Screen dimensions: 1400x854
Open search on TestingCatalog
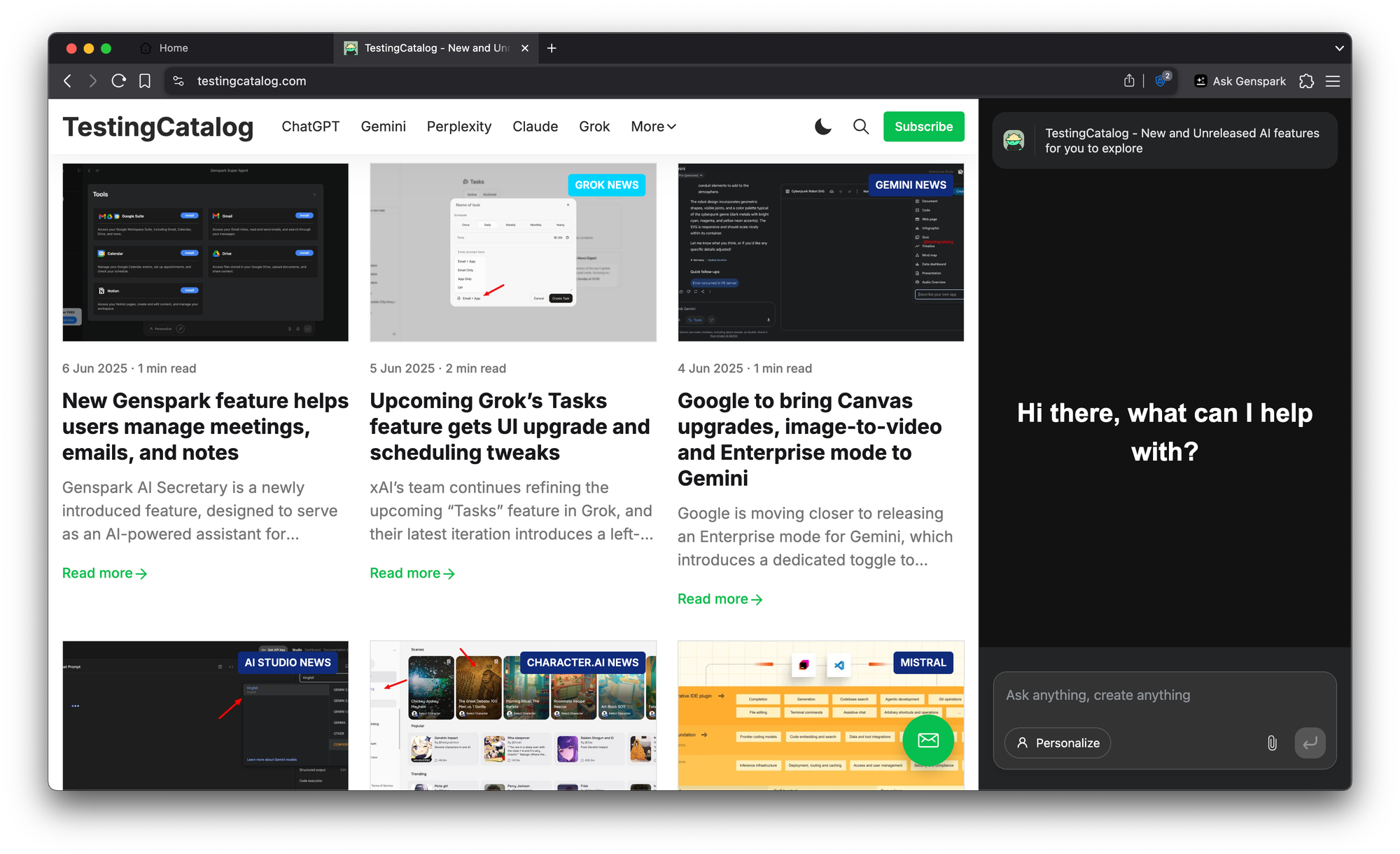pos(860,127)
